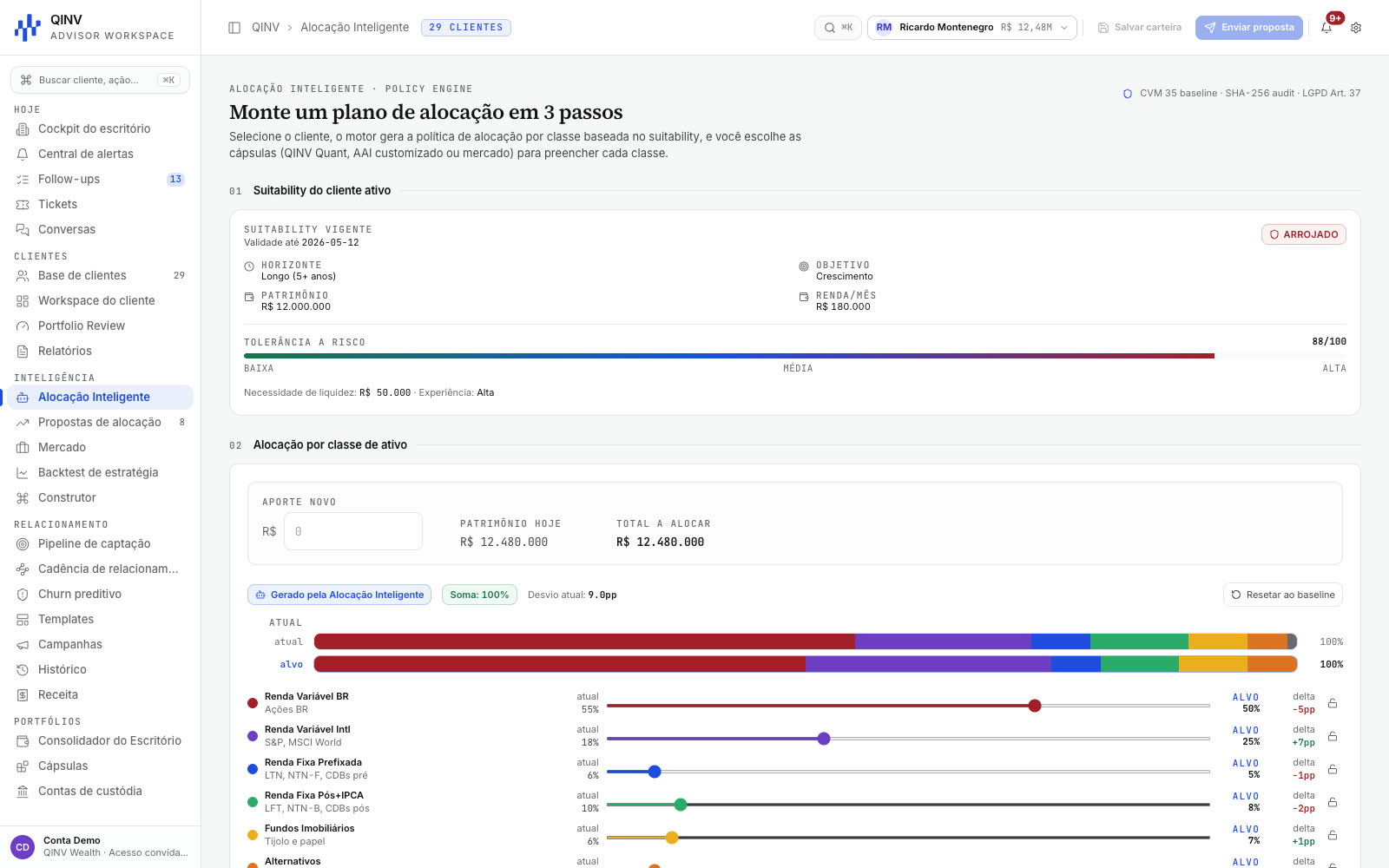Click Renda Variável BR color dot
The image size is (1389, 868).
coord(253,703)
